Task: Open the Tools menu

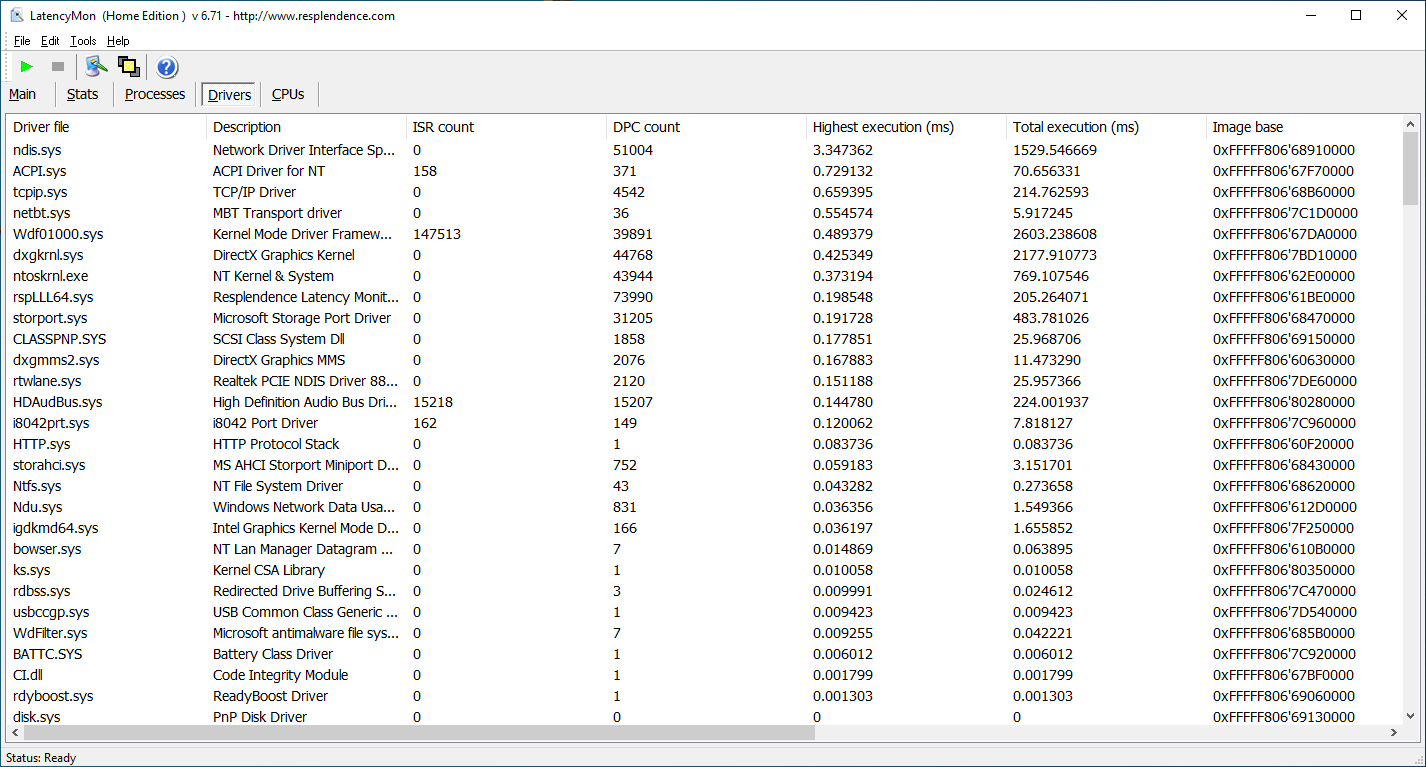Action: pyautogui.click(x=83, y=41)
